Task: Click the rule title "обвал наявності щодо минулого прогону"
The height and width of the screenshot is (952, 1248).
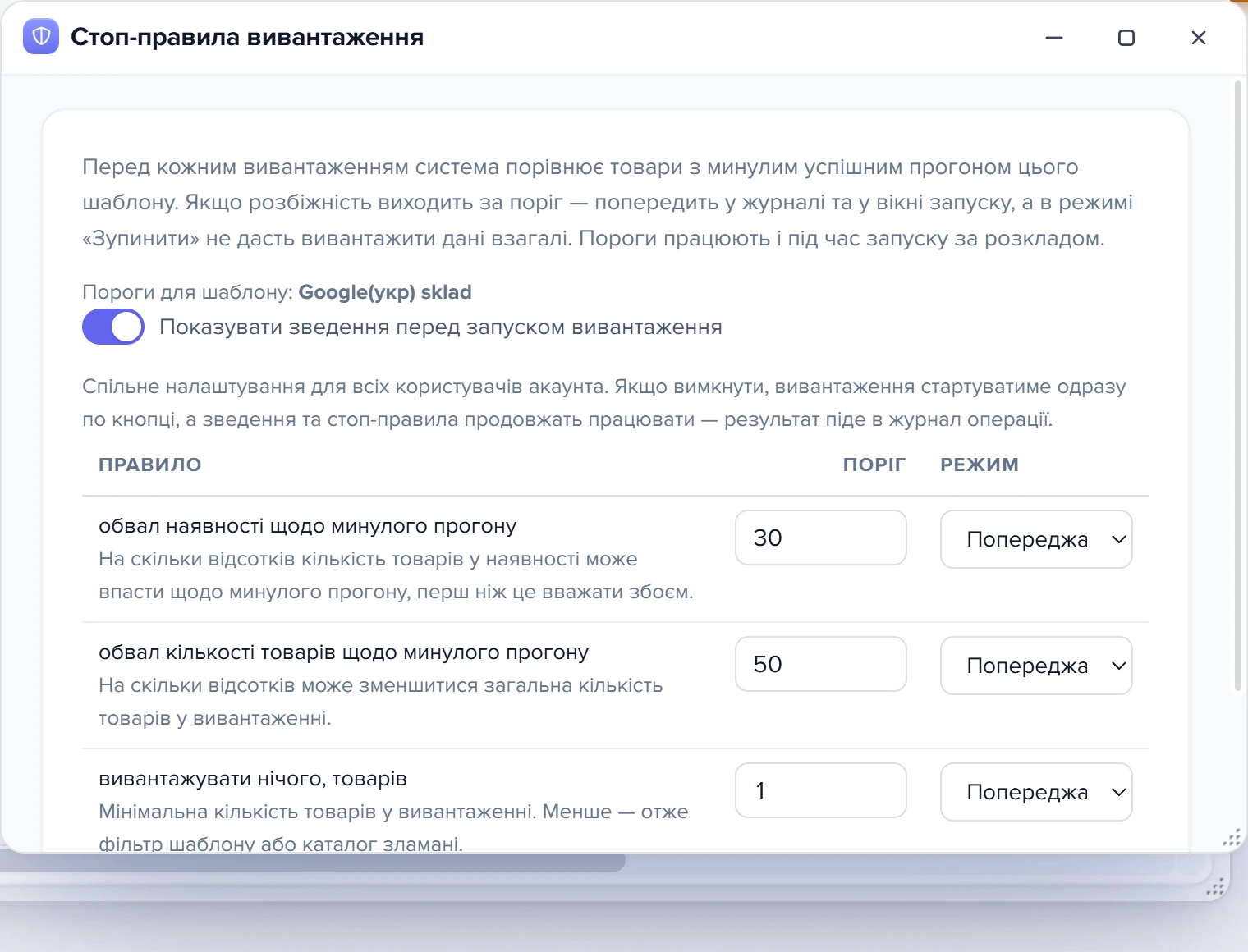Action: point(308,526)
